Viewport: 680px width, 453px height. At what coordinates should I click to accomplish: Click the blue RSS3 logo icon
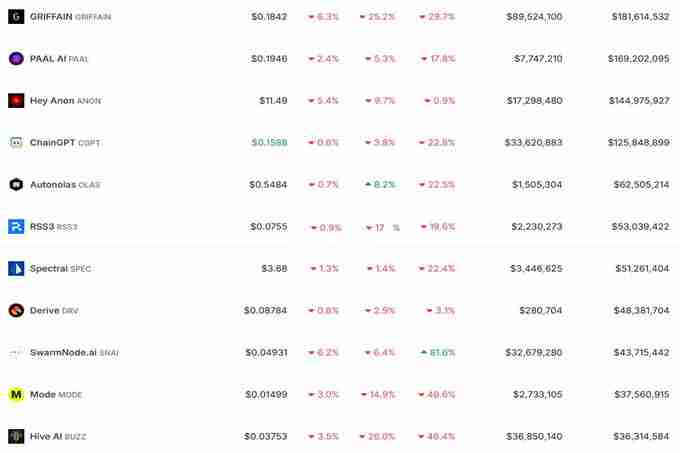[16, 227]
